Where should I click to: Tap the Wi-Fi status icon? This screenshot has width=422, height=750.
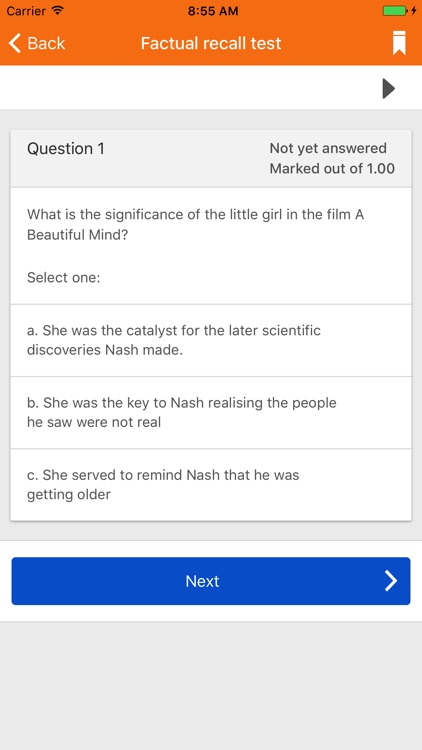click(58, 11)
